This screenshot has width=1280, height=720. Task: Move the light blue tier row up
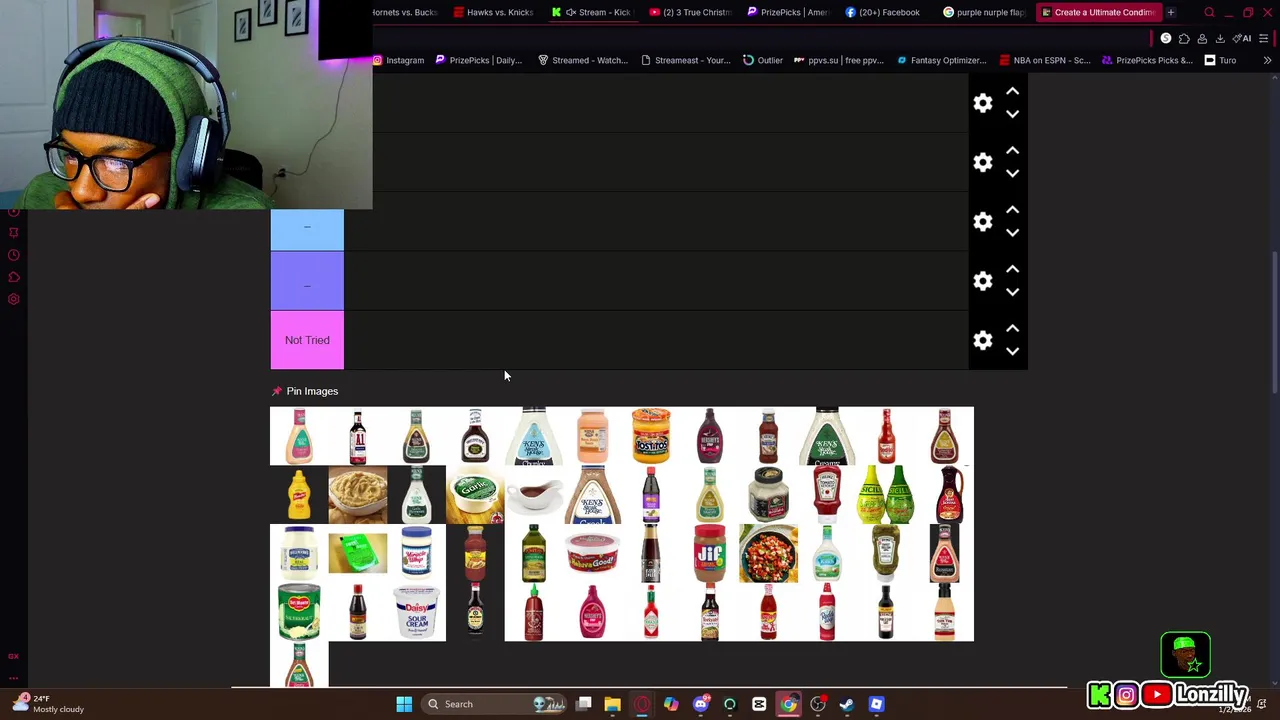tap(1012, 209)
